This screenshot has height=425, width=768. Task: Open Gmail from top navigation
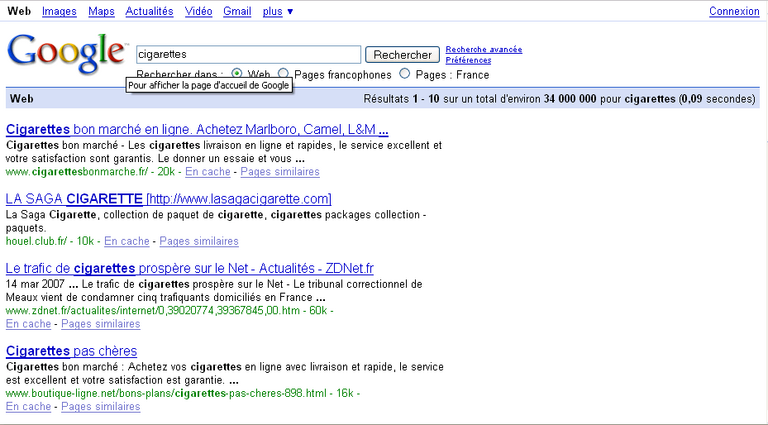tap(237, 11)
